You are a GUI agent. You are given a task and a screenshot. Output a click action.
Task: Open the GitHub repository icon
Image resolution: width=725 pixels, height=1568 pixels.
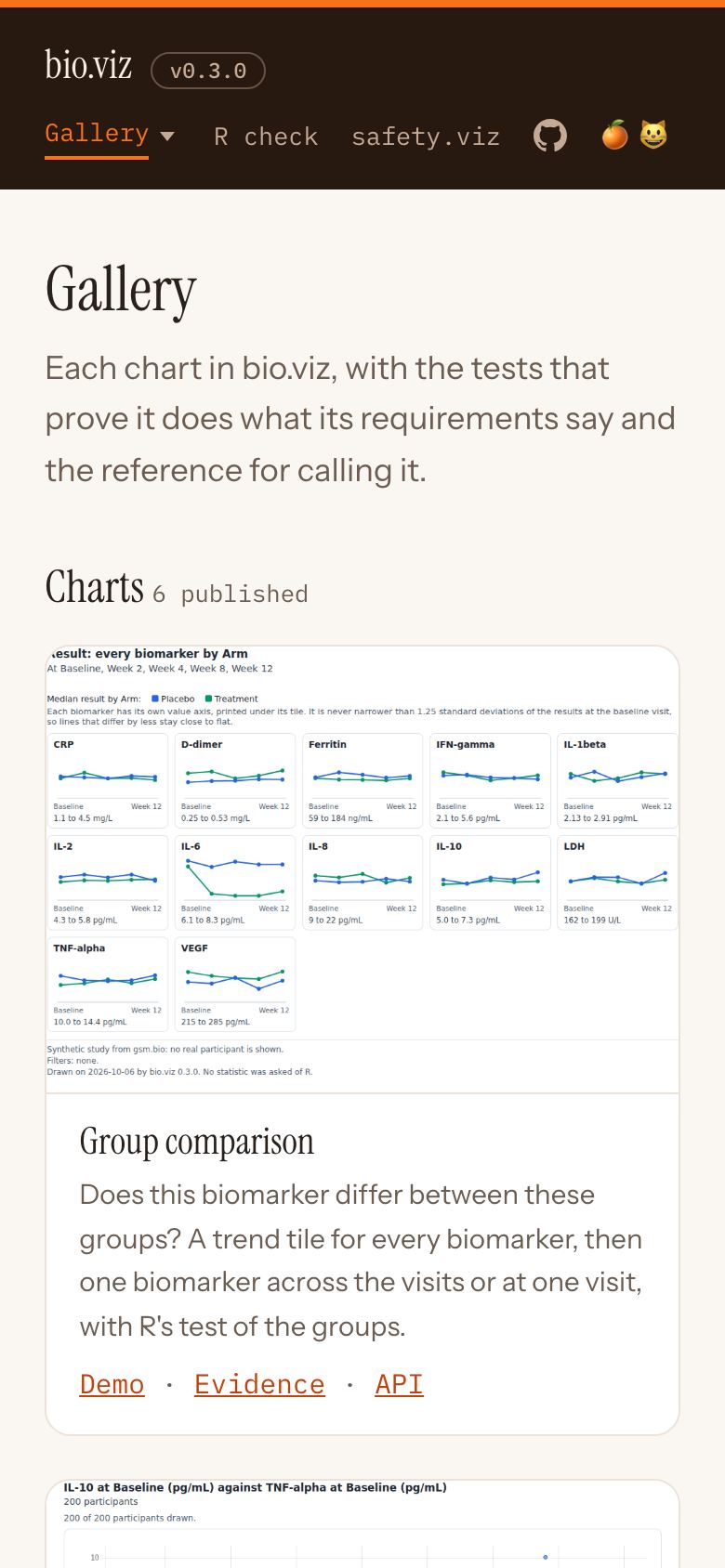click(550, 136)
